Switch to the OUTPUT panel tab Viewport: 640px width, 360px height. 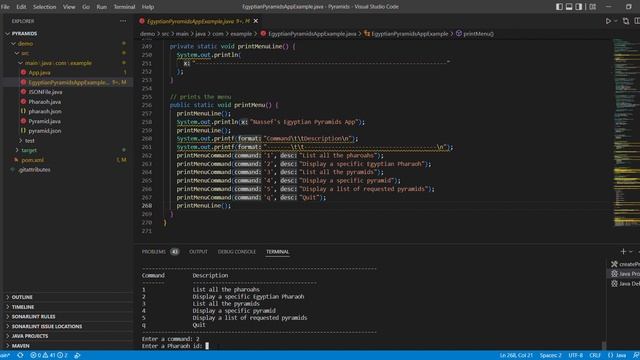[198, 252]
